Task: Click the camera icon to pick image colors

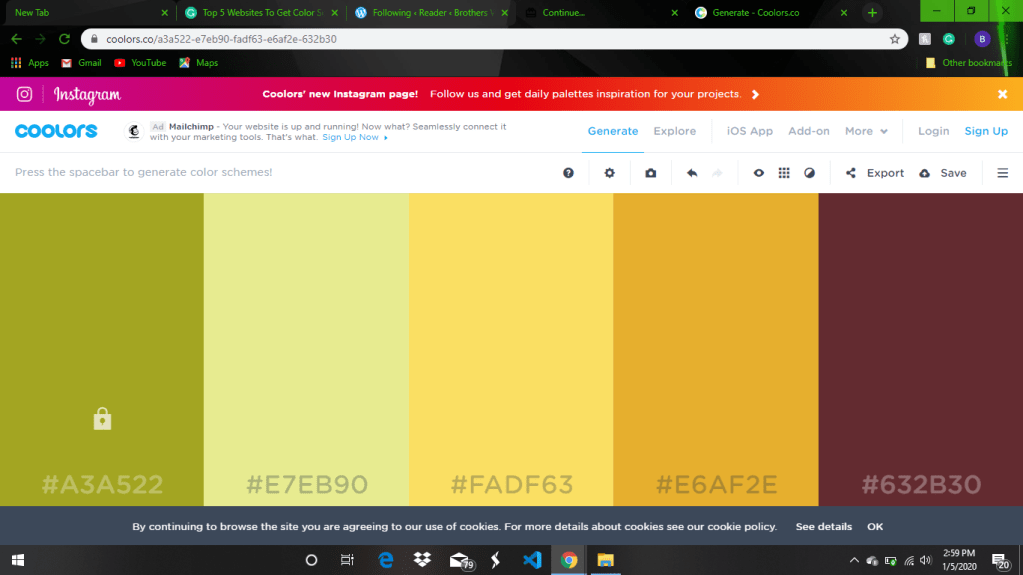Action: (x=651, y=173)
